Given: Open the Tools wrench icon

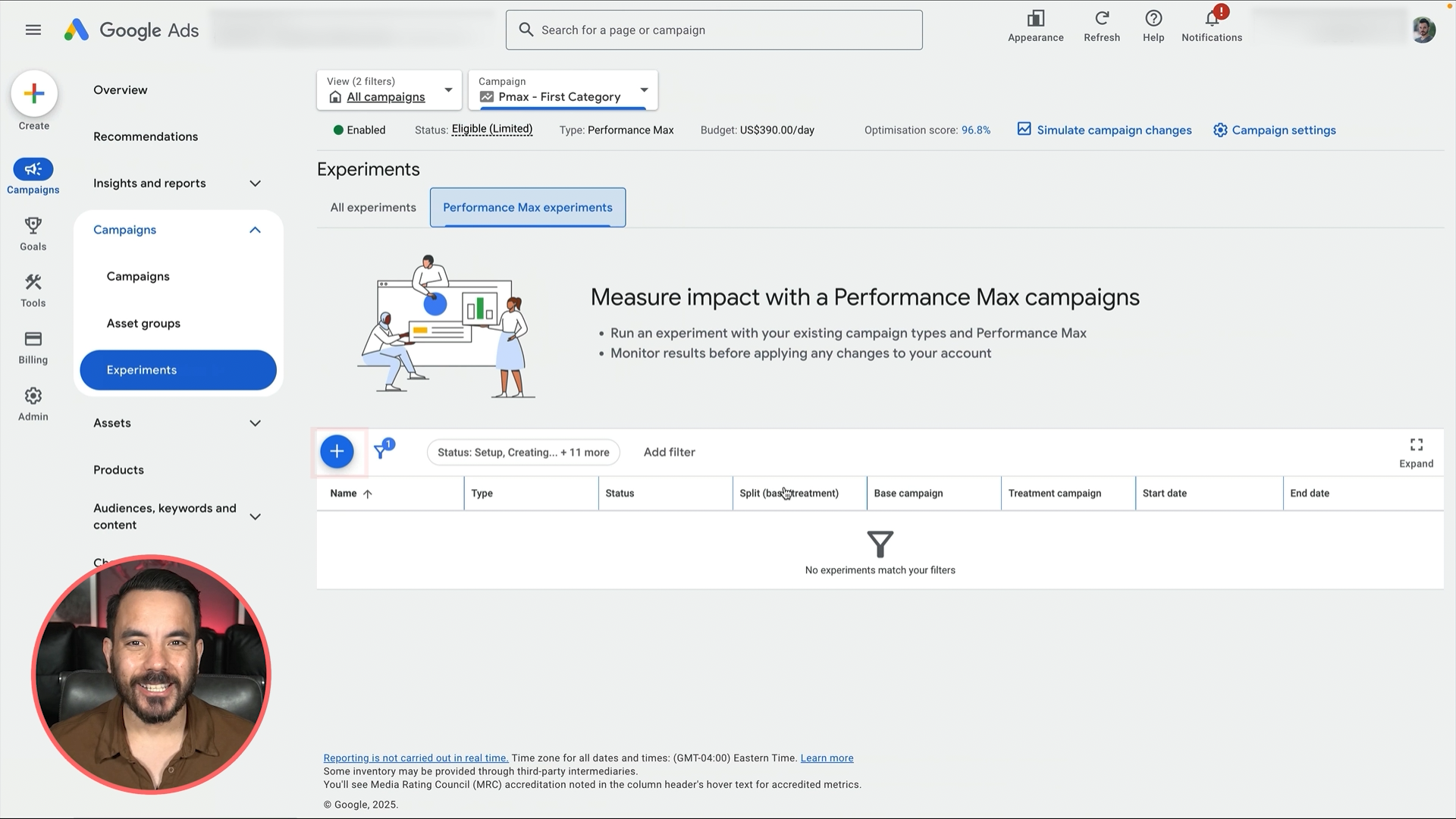Looking at the screenshot, I should pyautogui.click(x=33, y=282).
